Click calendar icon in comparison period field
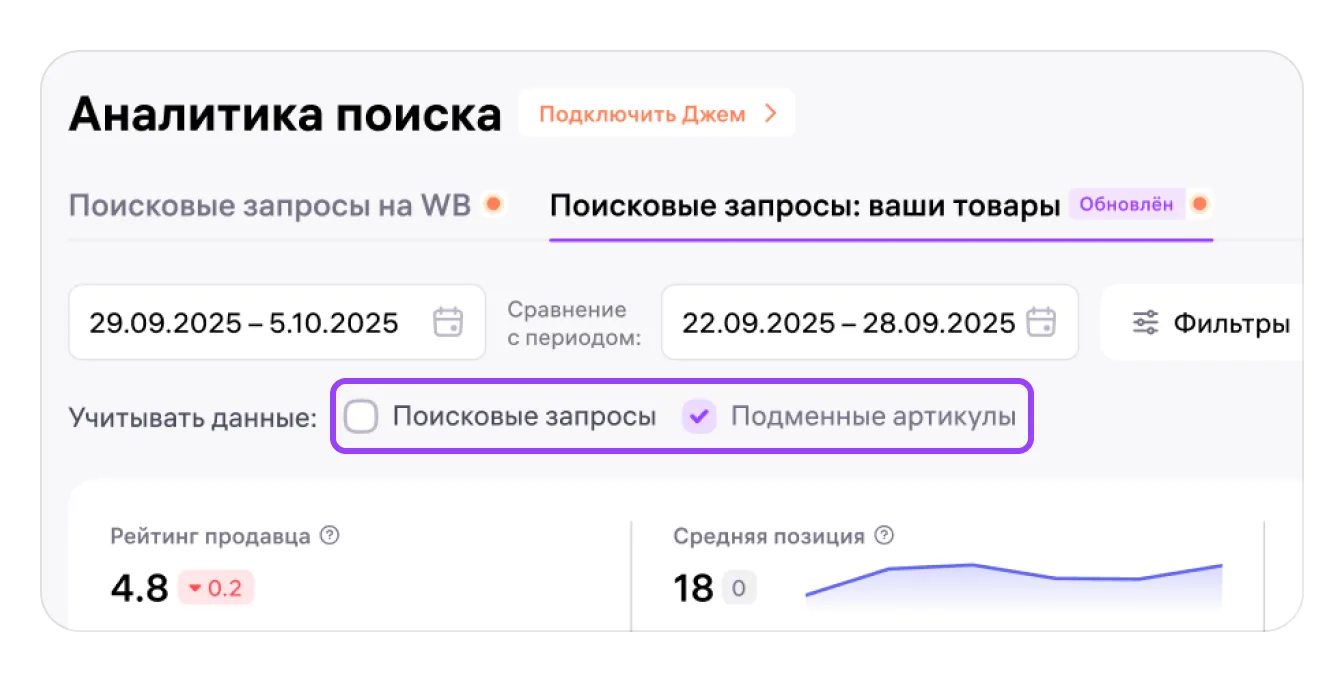This screenshot has height=682, width=1344. point(1042,323)
